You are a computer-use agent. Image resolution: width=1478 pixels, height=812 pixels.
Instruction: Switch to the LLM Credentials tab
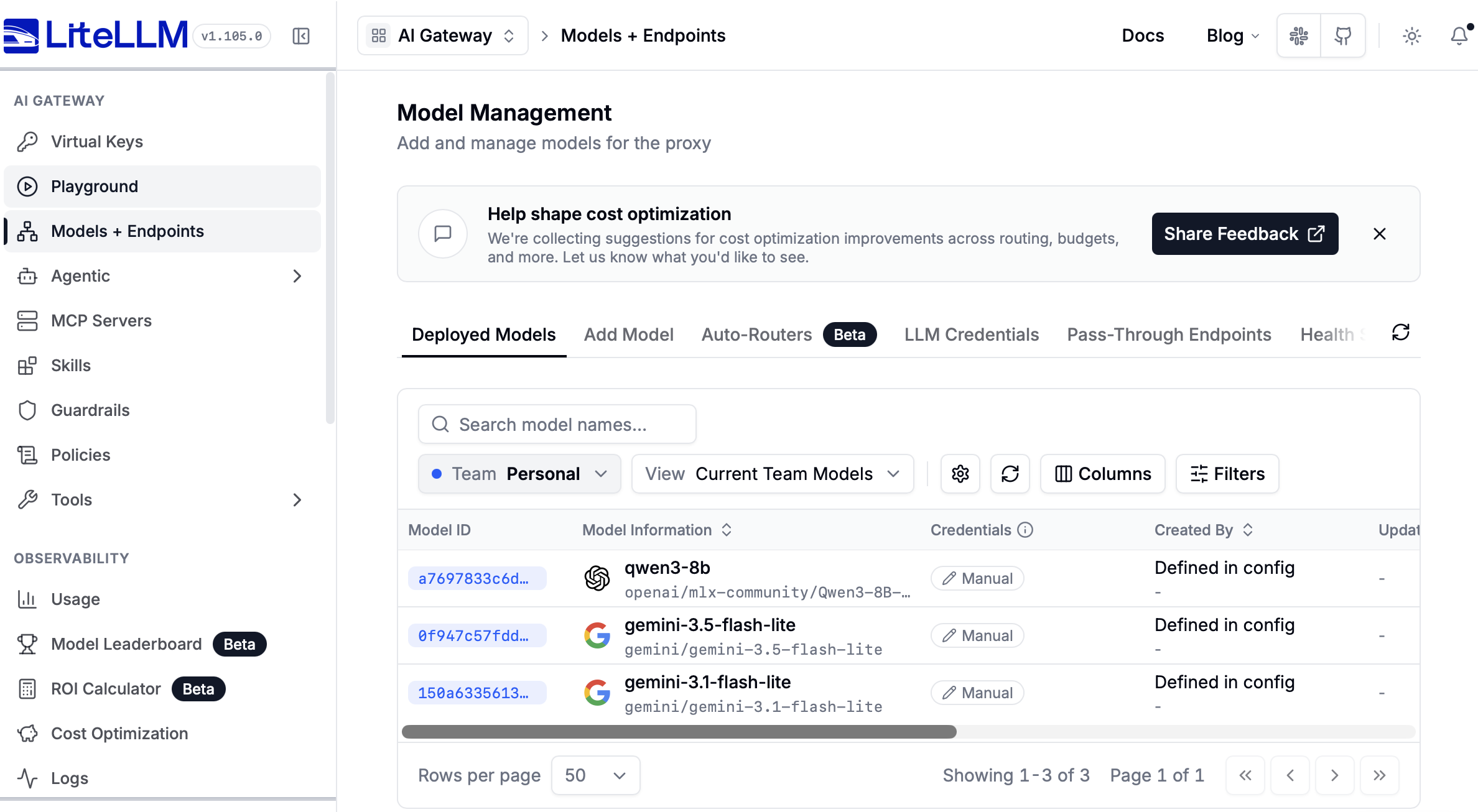coord(971,334)
